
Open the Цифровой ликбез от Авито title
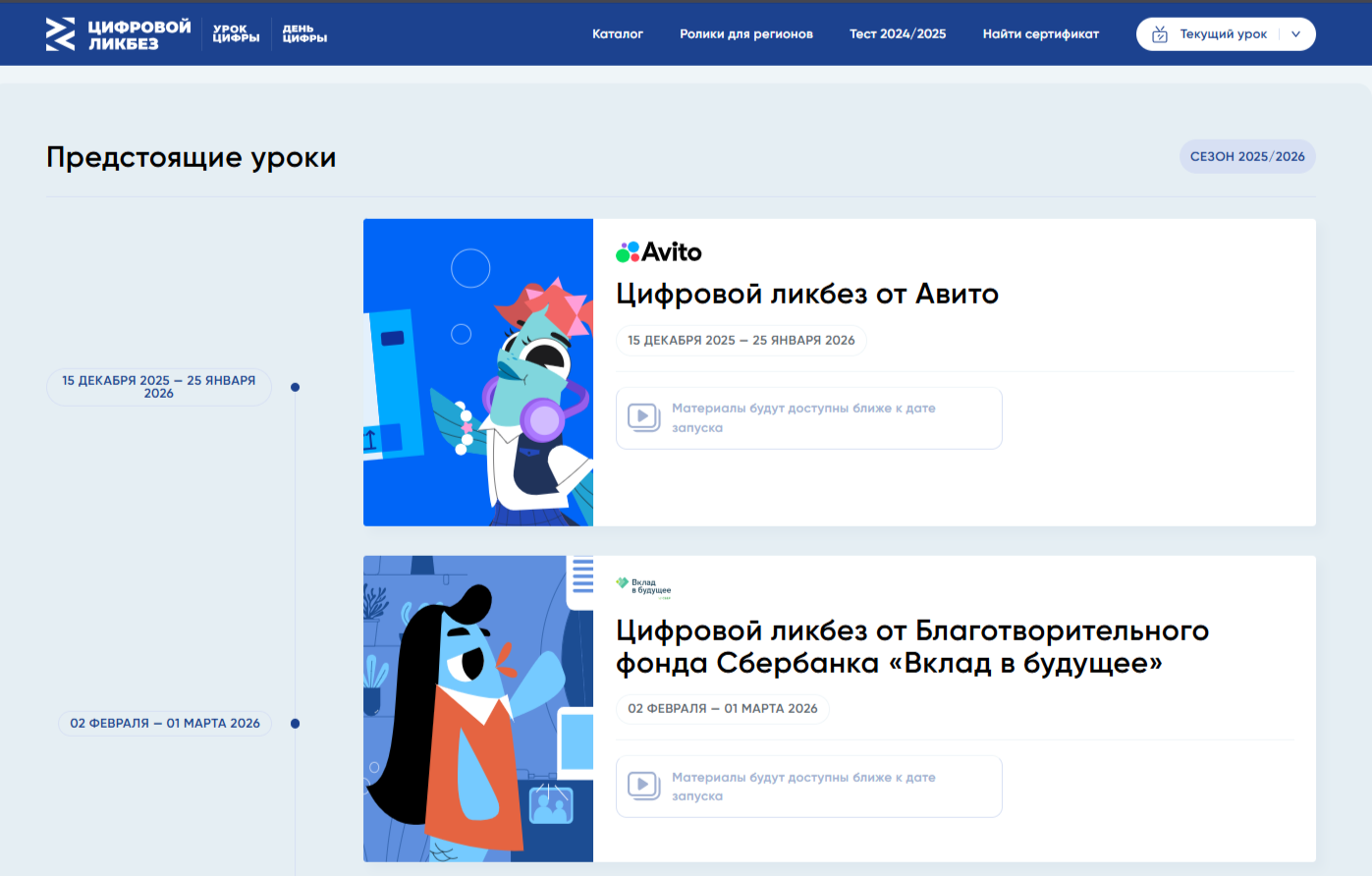[x=806, y=294]
